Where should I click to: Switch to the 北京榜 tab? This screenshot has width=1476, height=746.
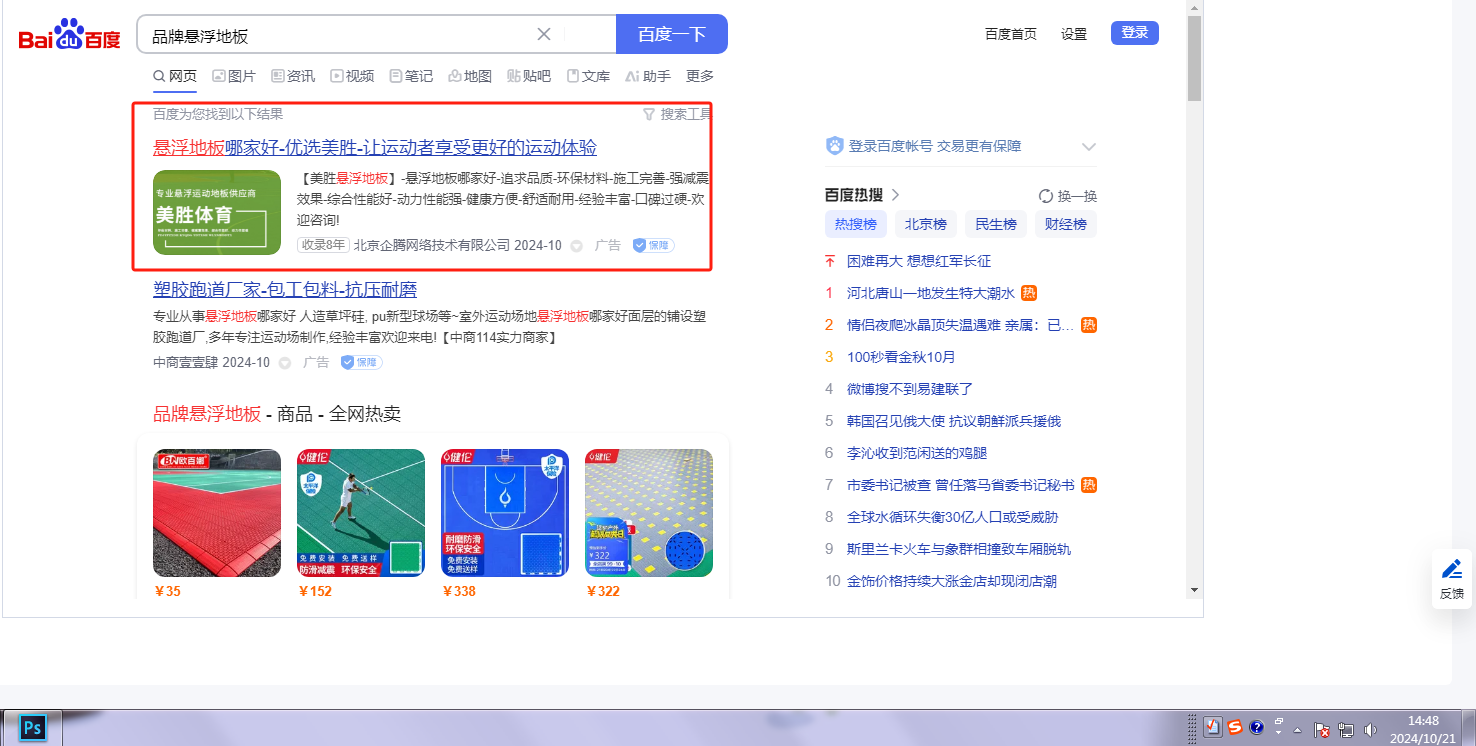tap(926, 224)
